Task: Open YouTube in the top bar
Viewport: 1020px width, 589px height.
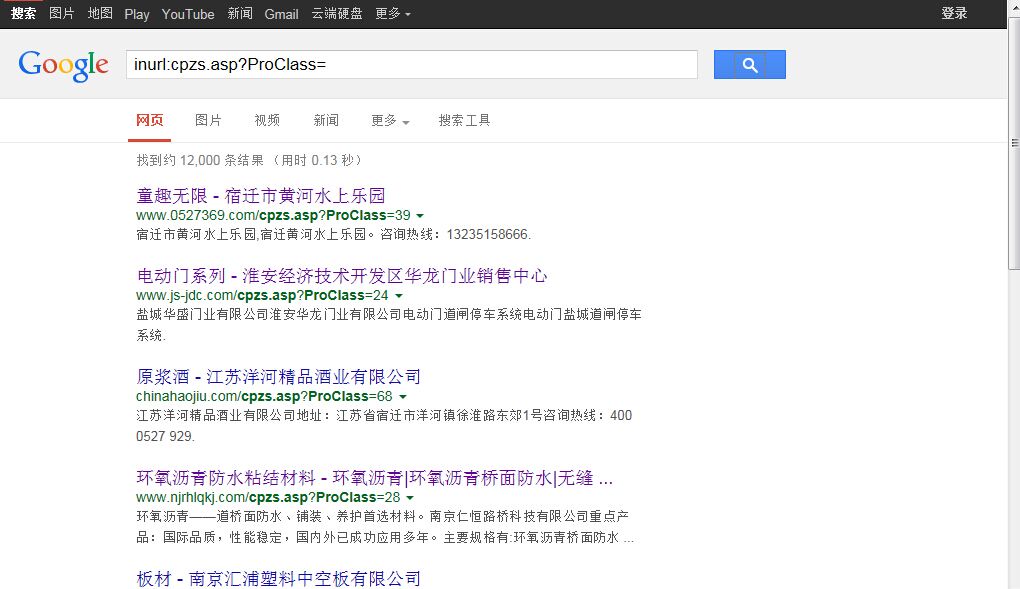Action: (x=188, y=14)
